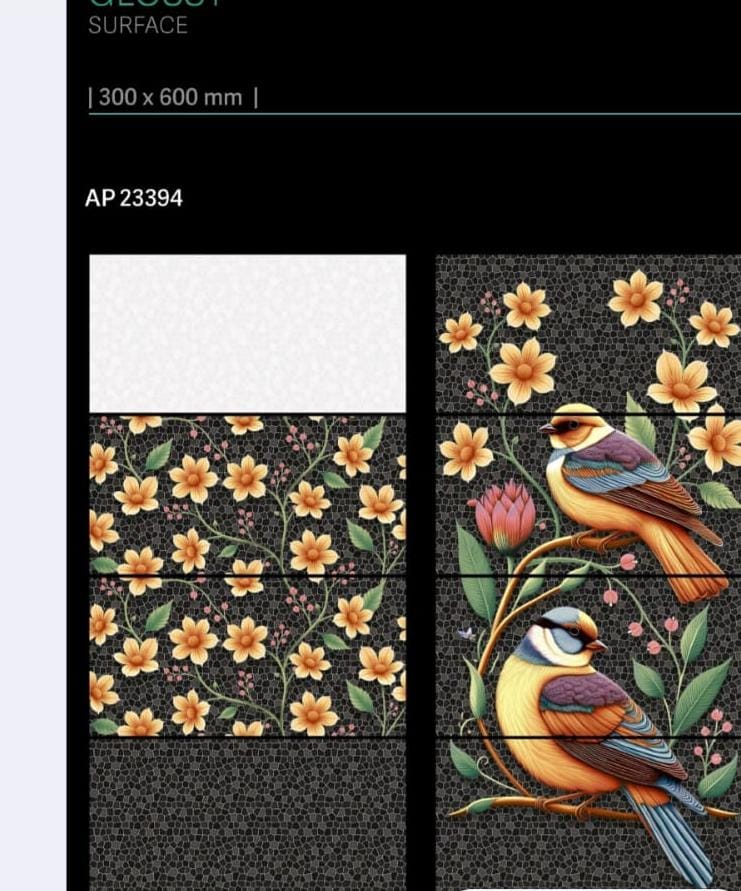741x891 pixels.
Task: Choose the plain dark mosaic tile
Action: [x=248, y=815]
